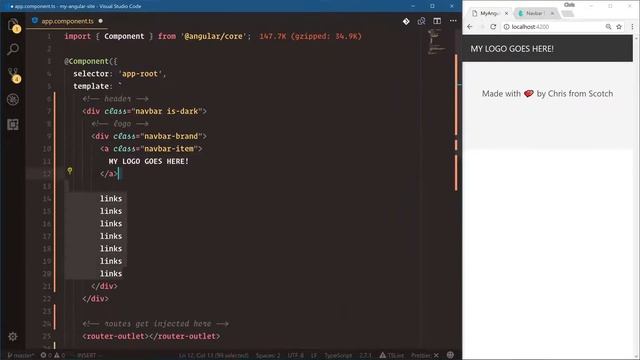Screen dimensions: 640x360
Task: Open the Extensions view in the activity bar
Action: pos(13,124)
